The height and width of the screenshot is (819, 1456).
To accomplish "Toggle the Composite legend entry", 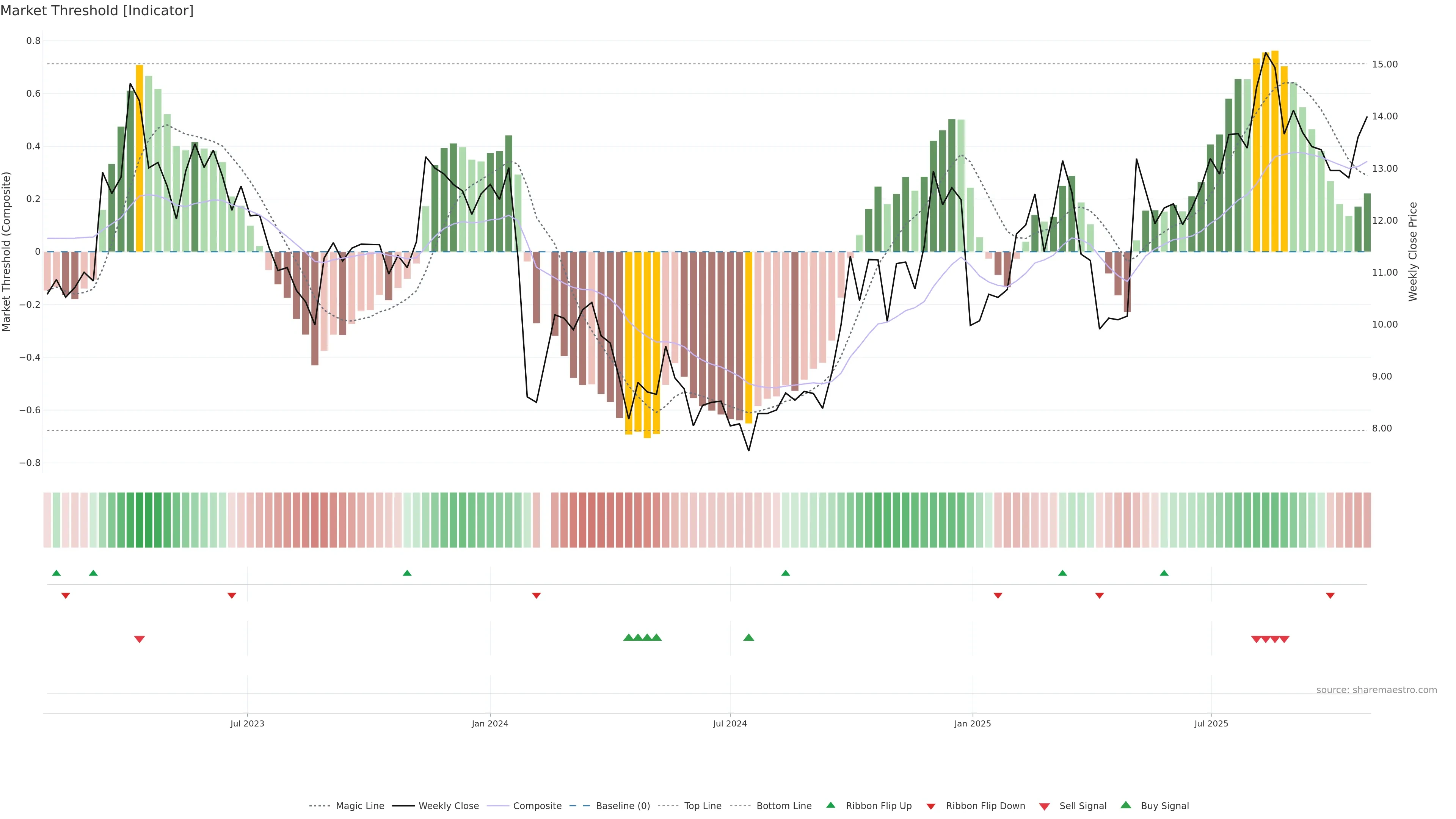I will 537,806.
